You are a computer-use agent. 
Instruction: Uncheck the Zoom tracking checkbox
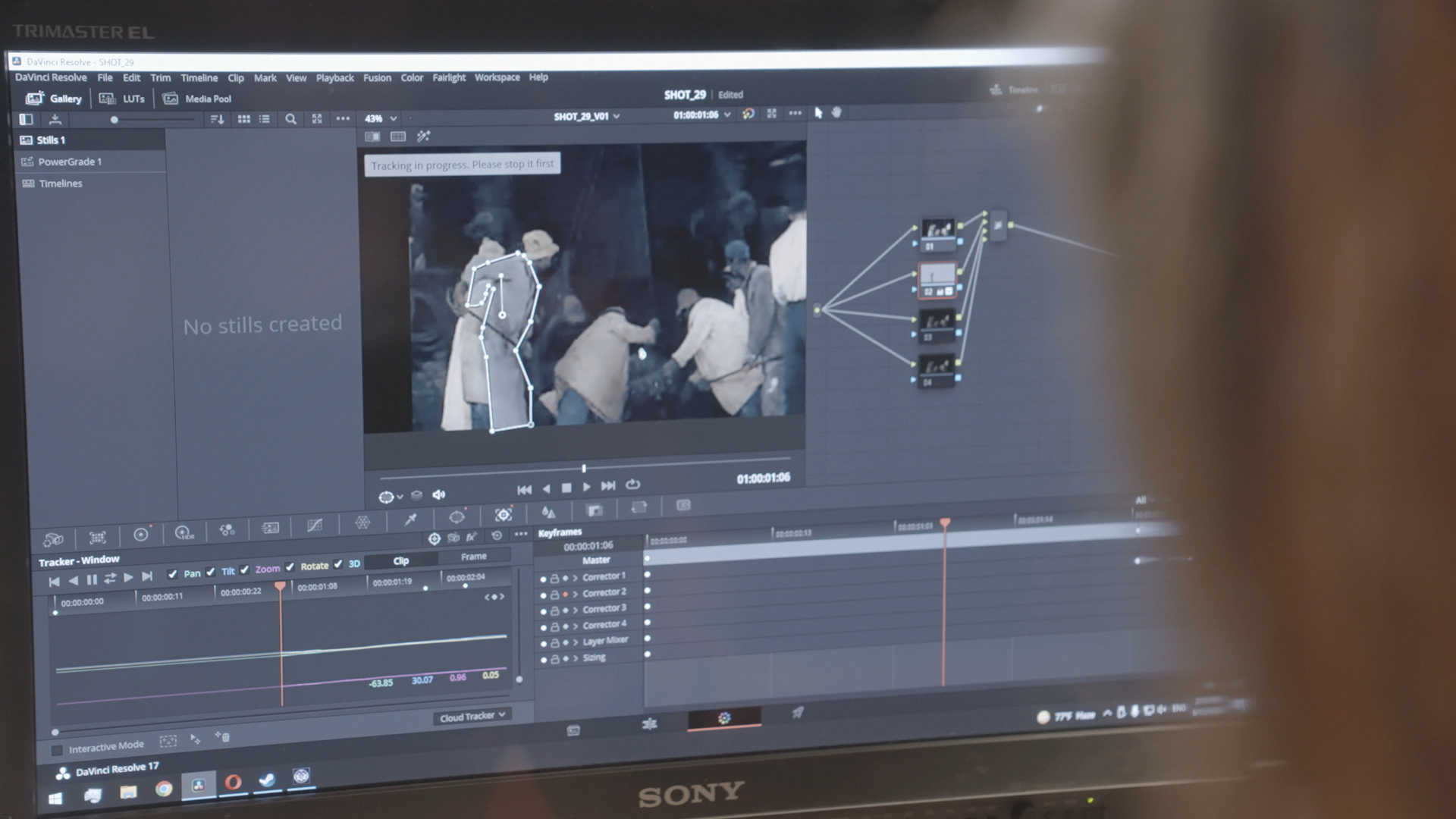[244, 570]
